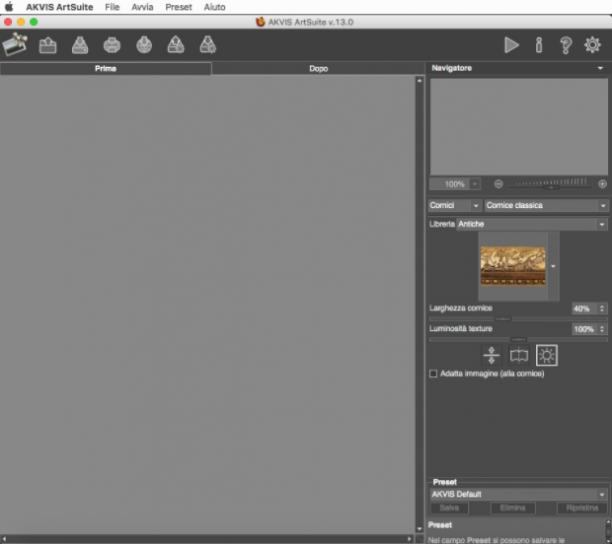The width and height of the screenshot is (612, 544).
Task: Open the Libreria Antiche dropdown
Action: [532, 224]
